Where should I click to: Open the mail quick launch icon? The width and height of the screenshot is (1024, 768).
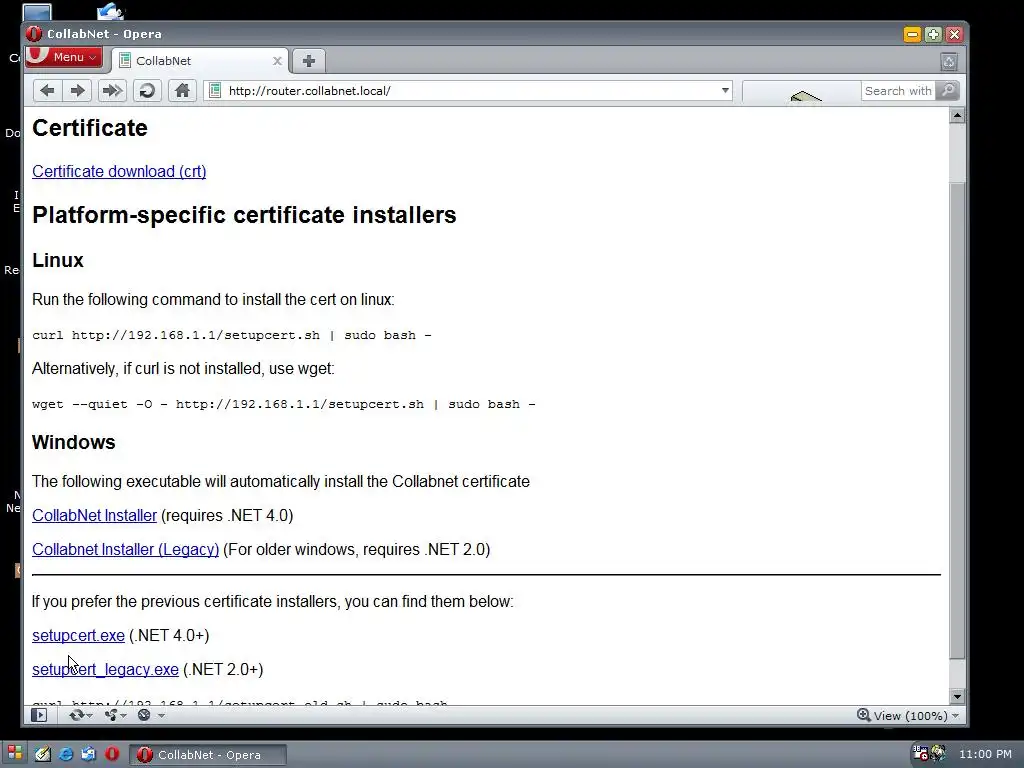click(89, 754)
